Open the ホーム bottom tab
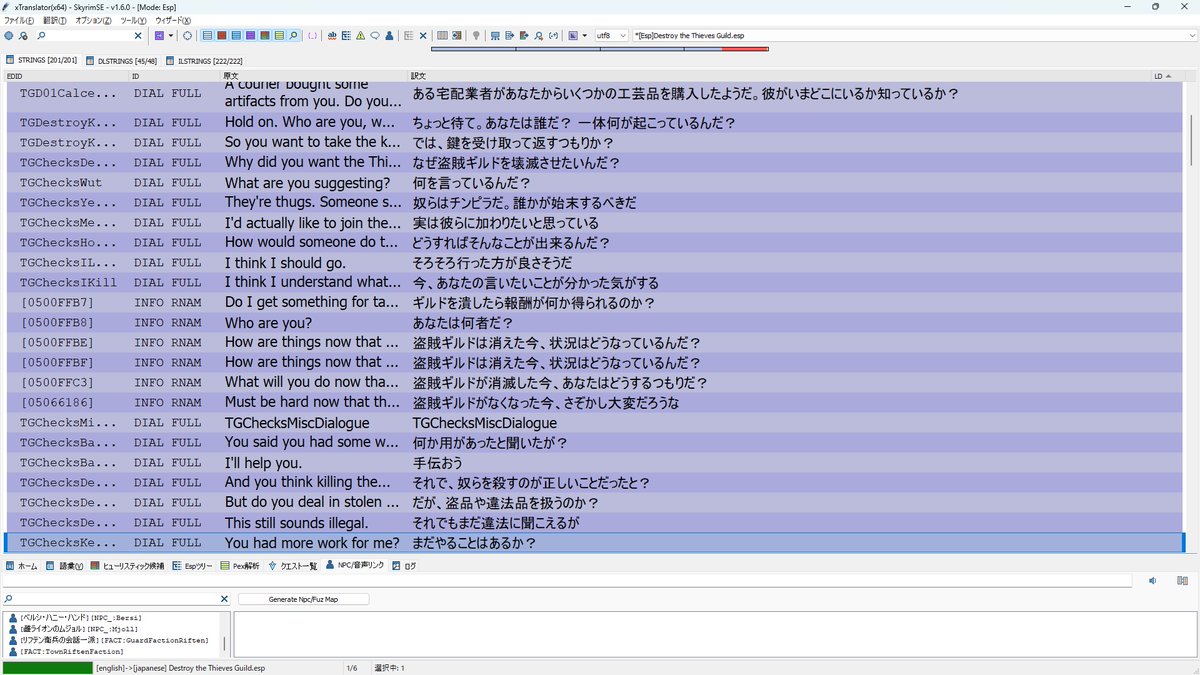The width and height of the screenshot is (1200, 675). pyautogui.click(x=21, y=566)
